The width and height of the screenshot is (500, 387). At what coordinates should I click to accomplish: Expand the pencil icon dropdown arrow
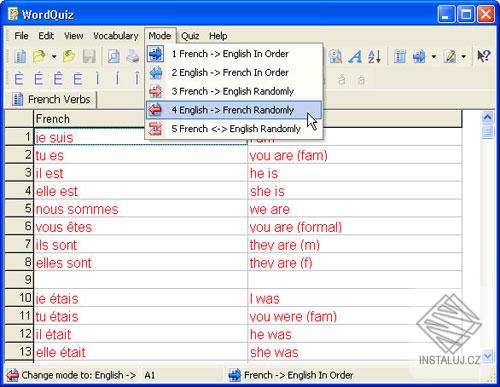(464, 57)
